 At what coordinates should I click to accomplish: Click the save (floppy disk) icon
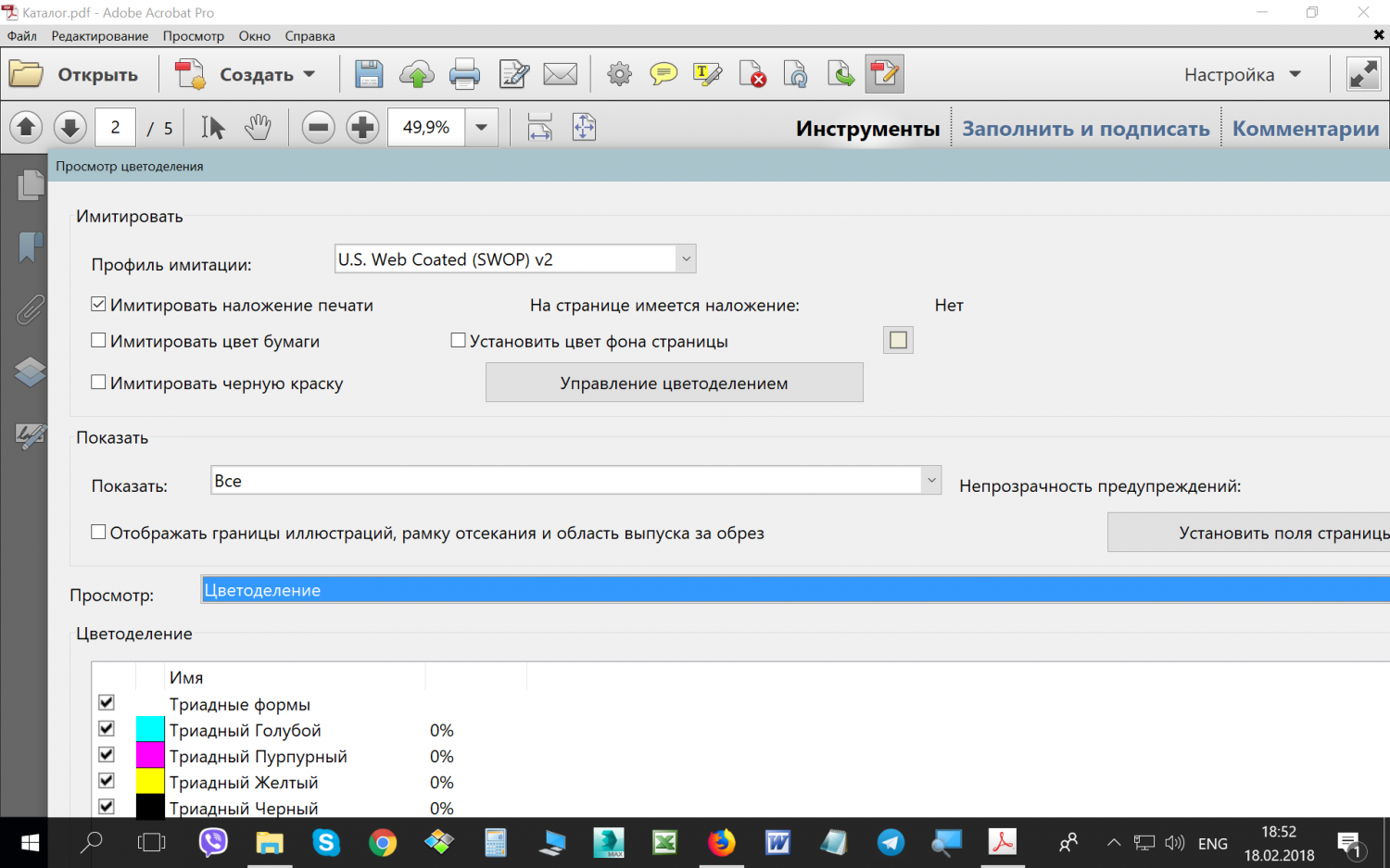[369, 74]
